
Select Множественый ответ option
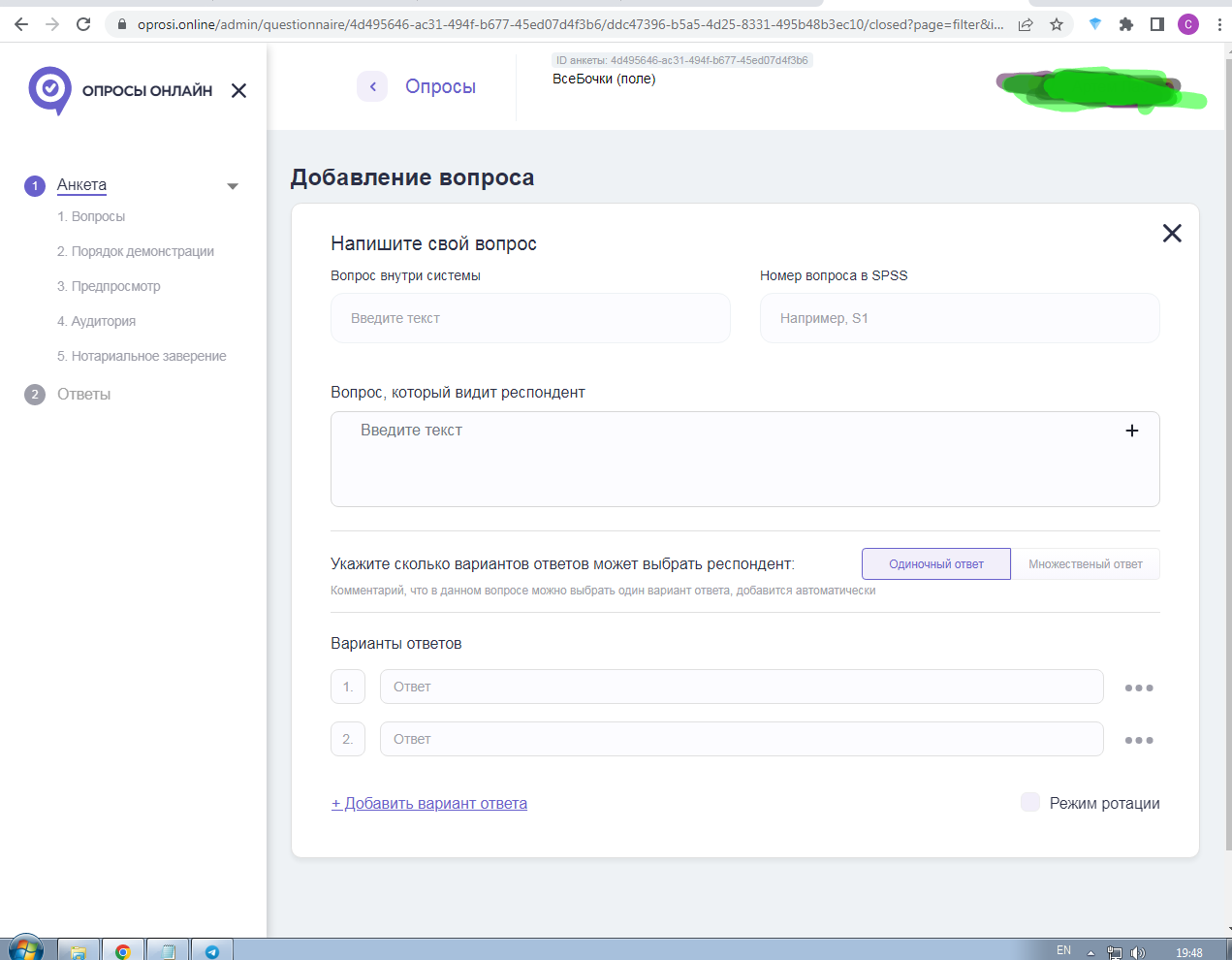(1086, 564)
